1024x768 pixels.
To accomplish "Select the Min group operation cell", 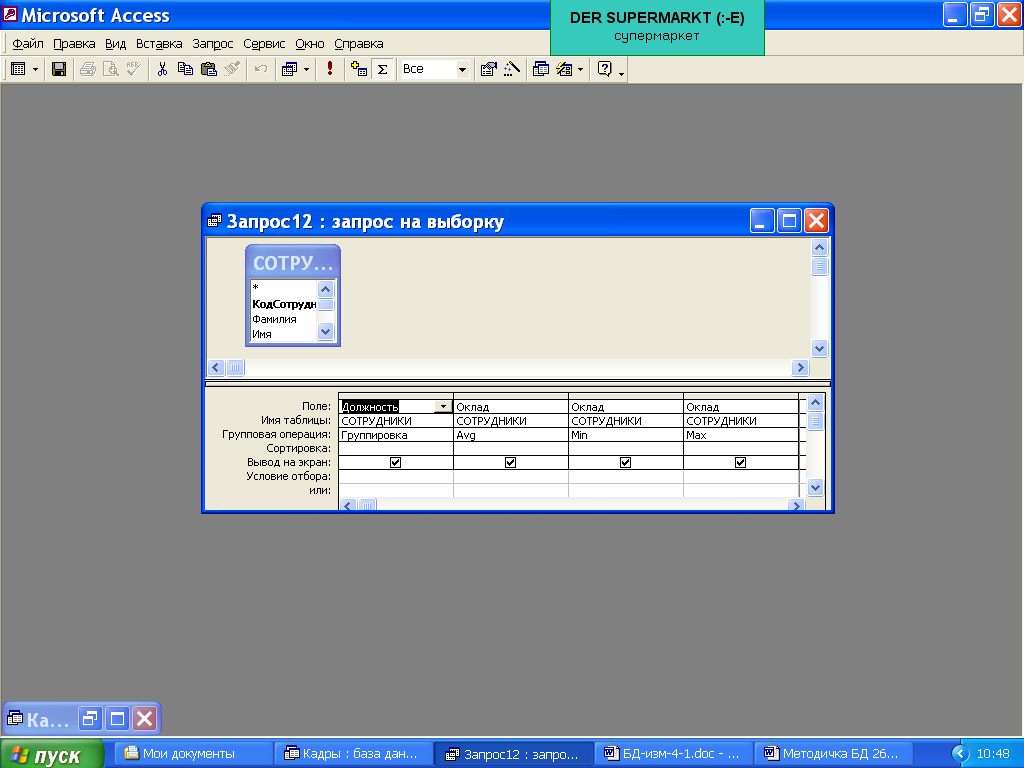I will tap(626, 435).
